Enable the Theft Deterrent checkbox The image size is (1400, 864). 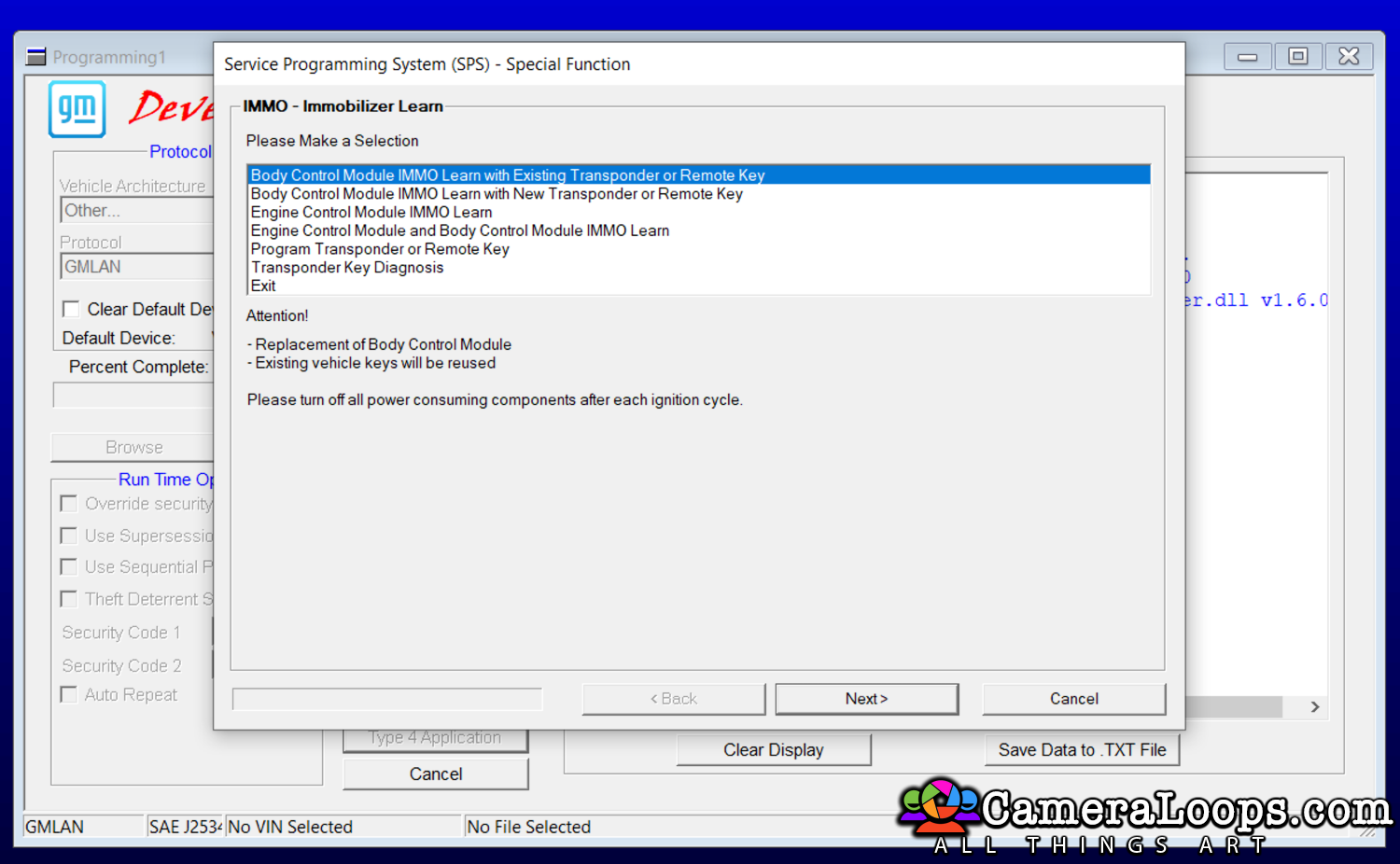point(69,599)
